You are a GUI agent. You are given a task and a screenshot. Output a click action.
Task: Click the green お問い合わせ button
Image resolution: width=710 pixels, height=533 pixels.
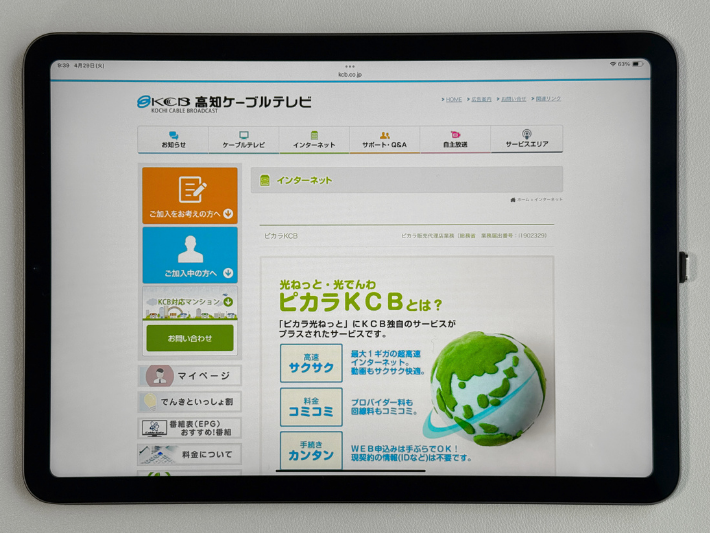point(190,338)
